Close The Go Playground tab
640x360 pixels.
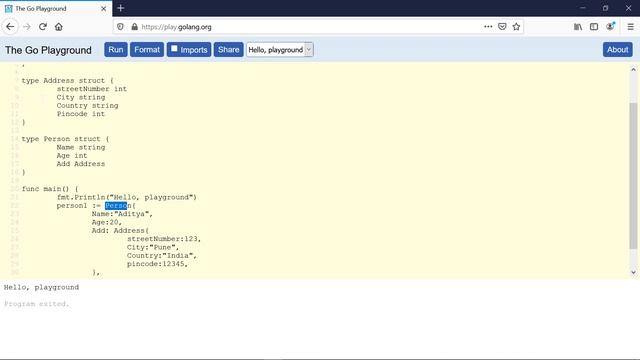[x=104, y=9]
